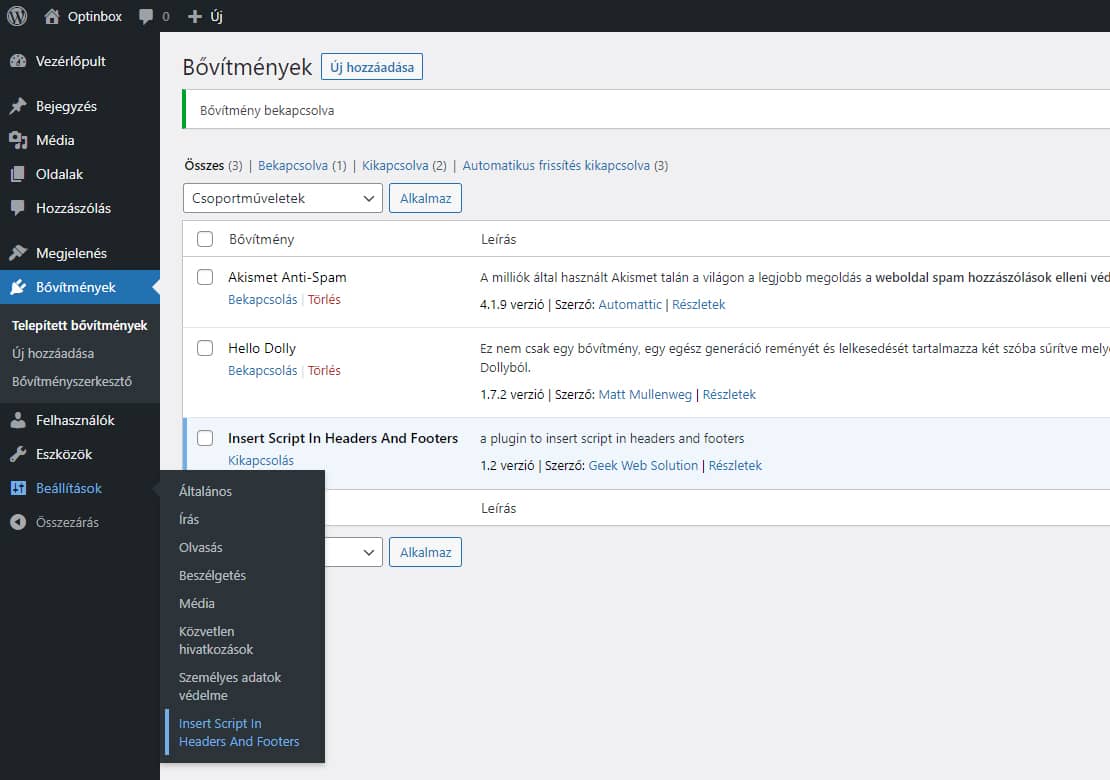Open the comments bubble icon in admin bar
Screen dimensions: 1110x780
coord(147,16)
